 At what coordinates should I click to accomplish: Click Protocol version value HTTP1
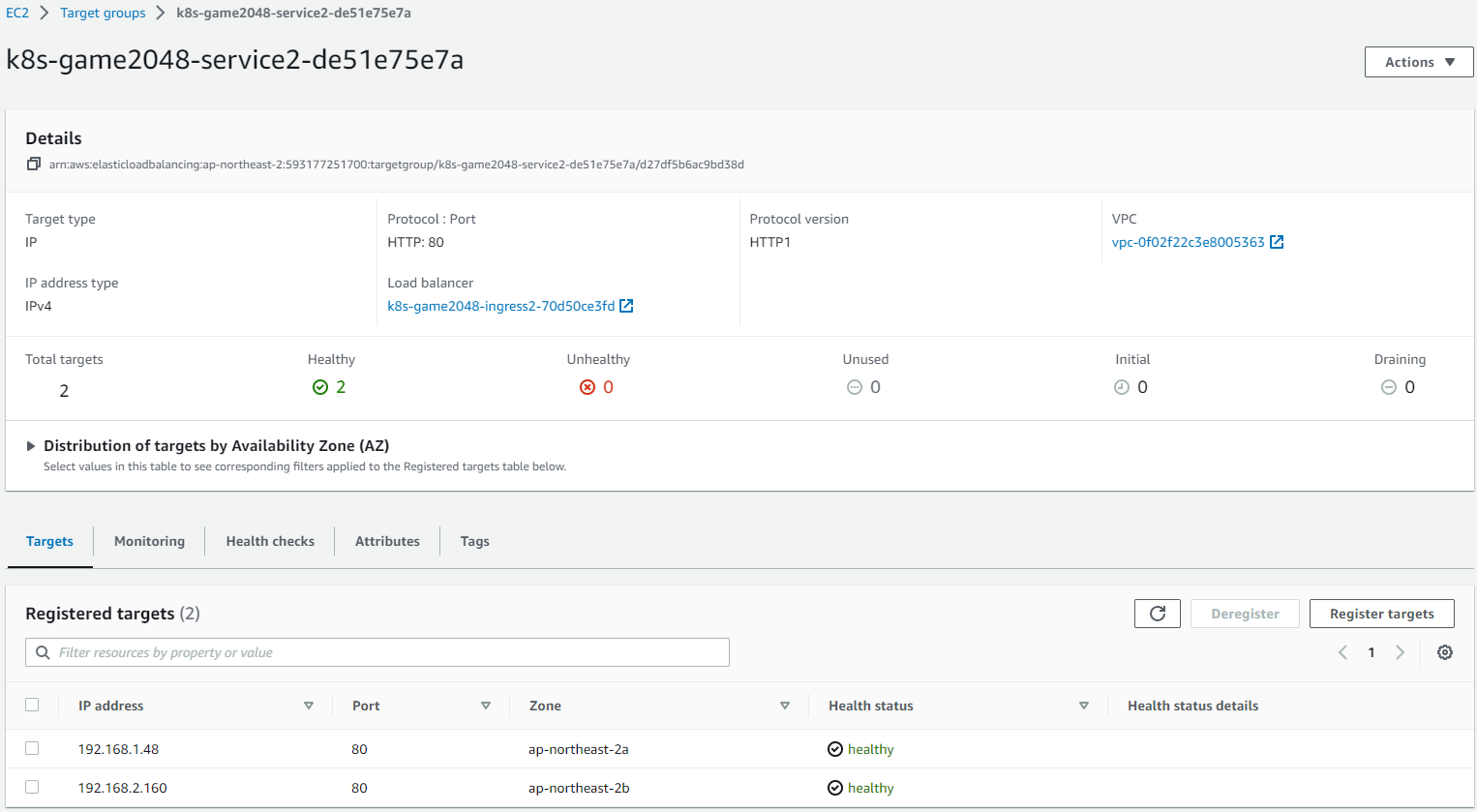pos(770,242)
